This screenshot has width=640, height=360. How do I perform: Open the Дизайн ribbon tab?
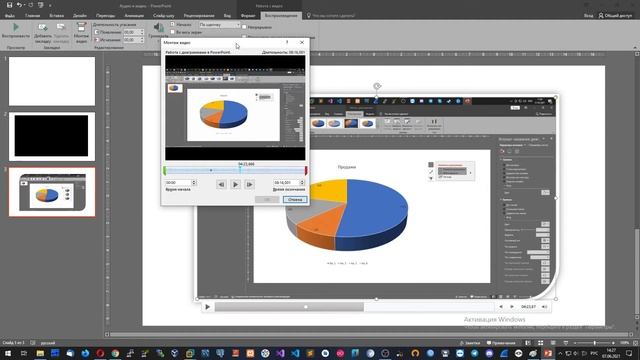point(80,16)
